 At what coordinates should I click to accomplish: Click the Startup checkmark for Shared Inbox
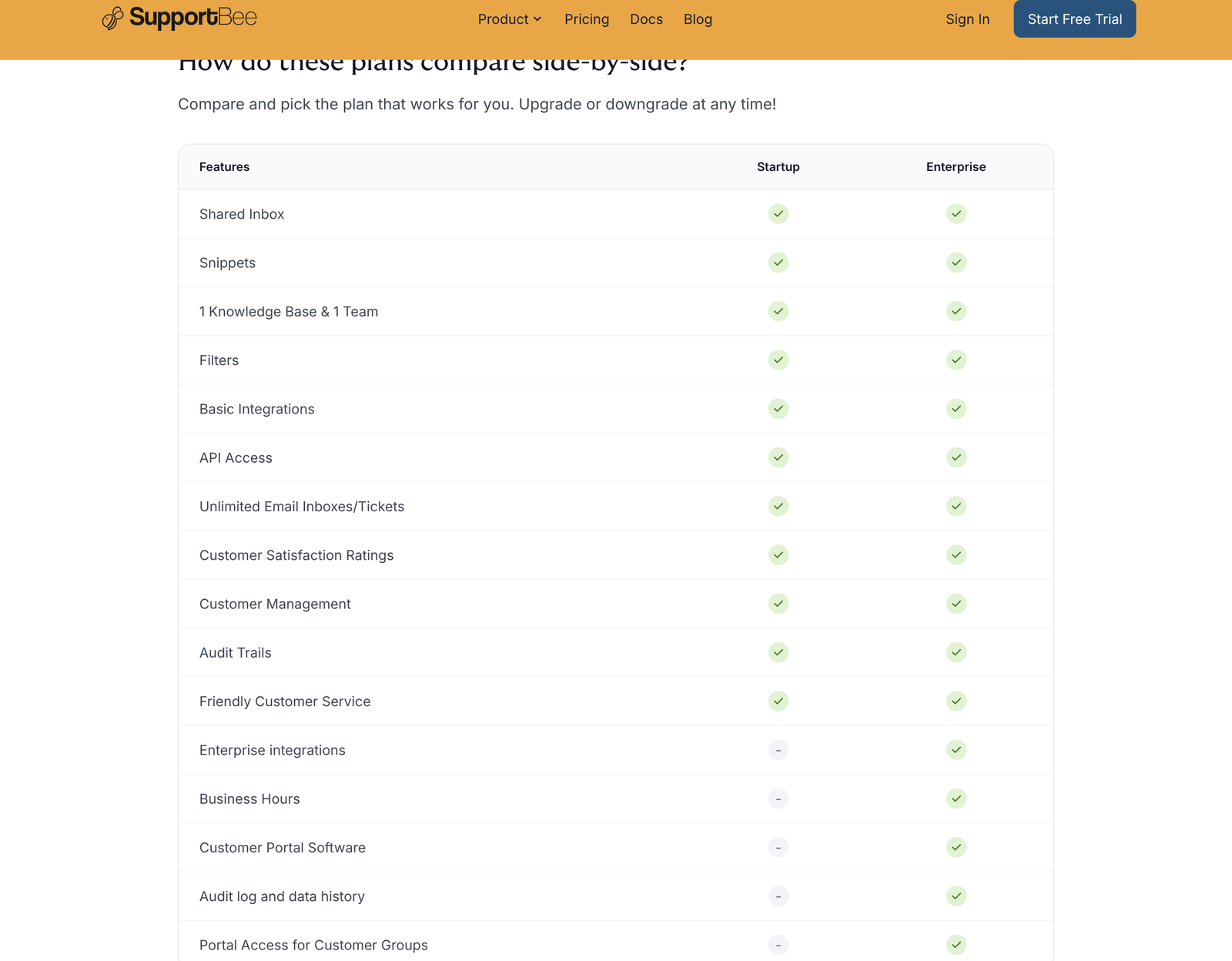point(778,214)
